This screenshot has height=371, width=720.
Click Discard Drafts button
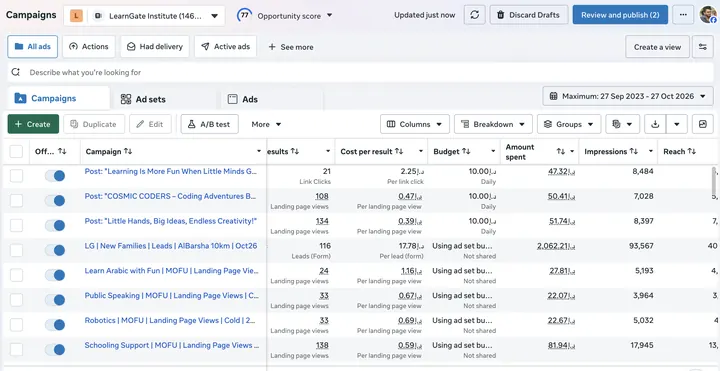point(529,15)
